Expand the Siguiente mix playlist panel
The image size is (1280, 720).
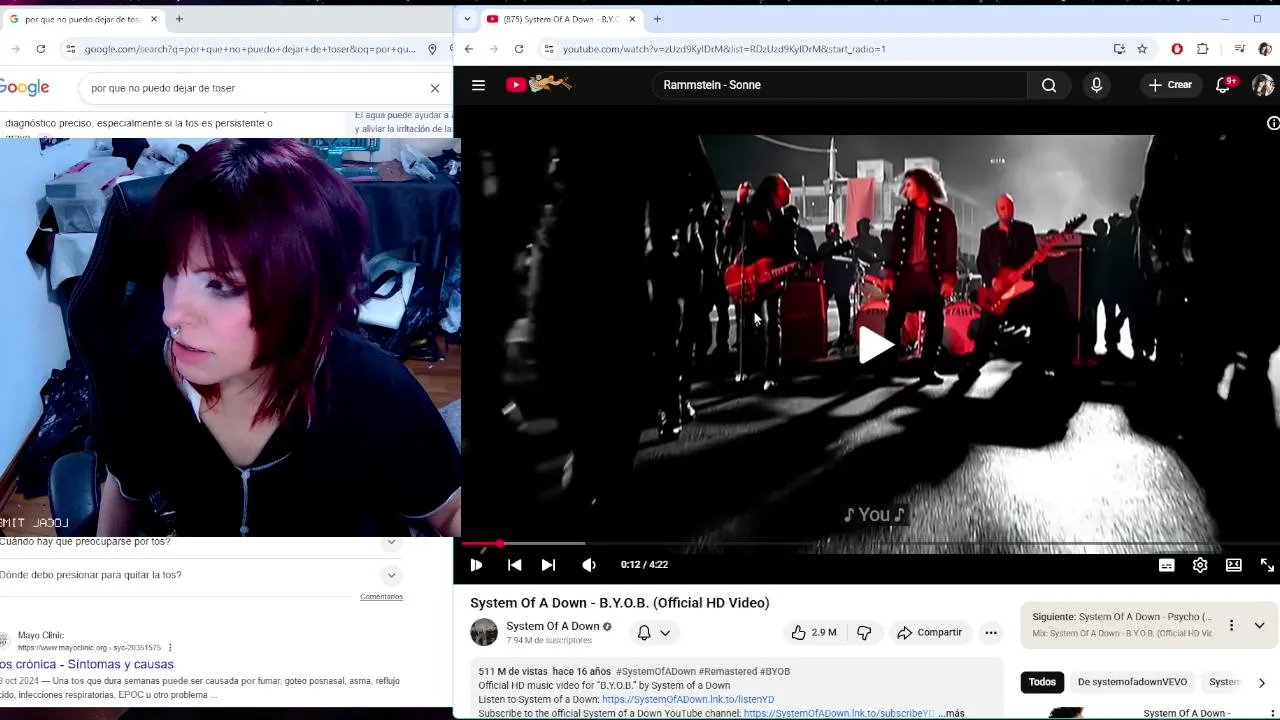coord(1259,625)
